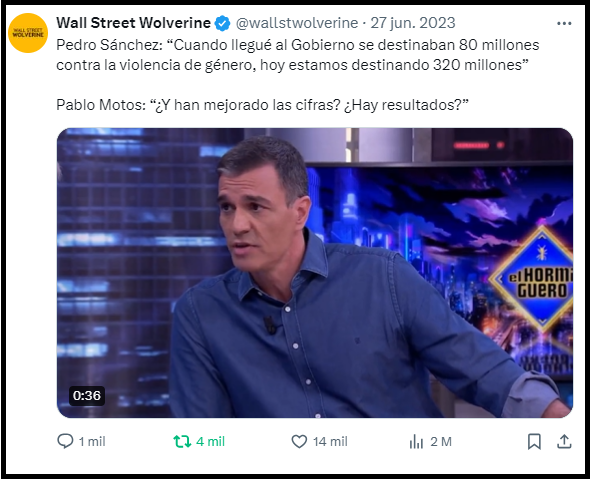Screen dimensions: 590x479
Task: Click the Pedro Sánchez quote tweet text
Action: click(298, 55)
